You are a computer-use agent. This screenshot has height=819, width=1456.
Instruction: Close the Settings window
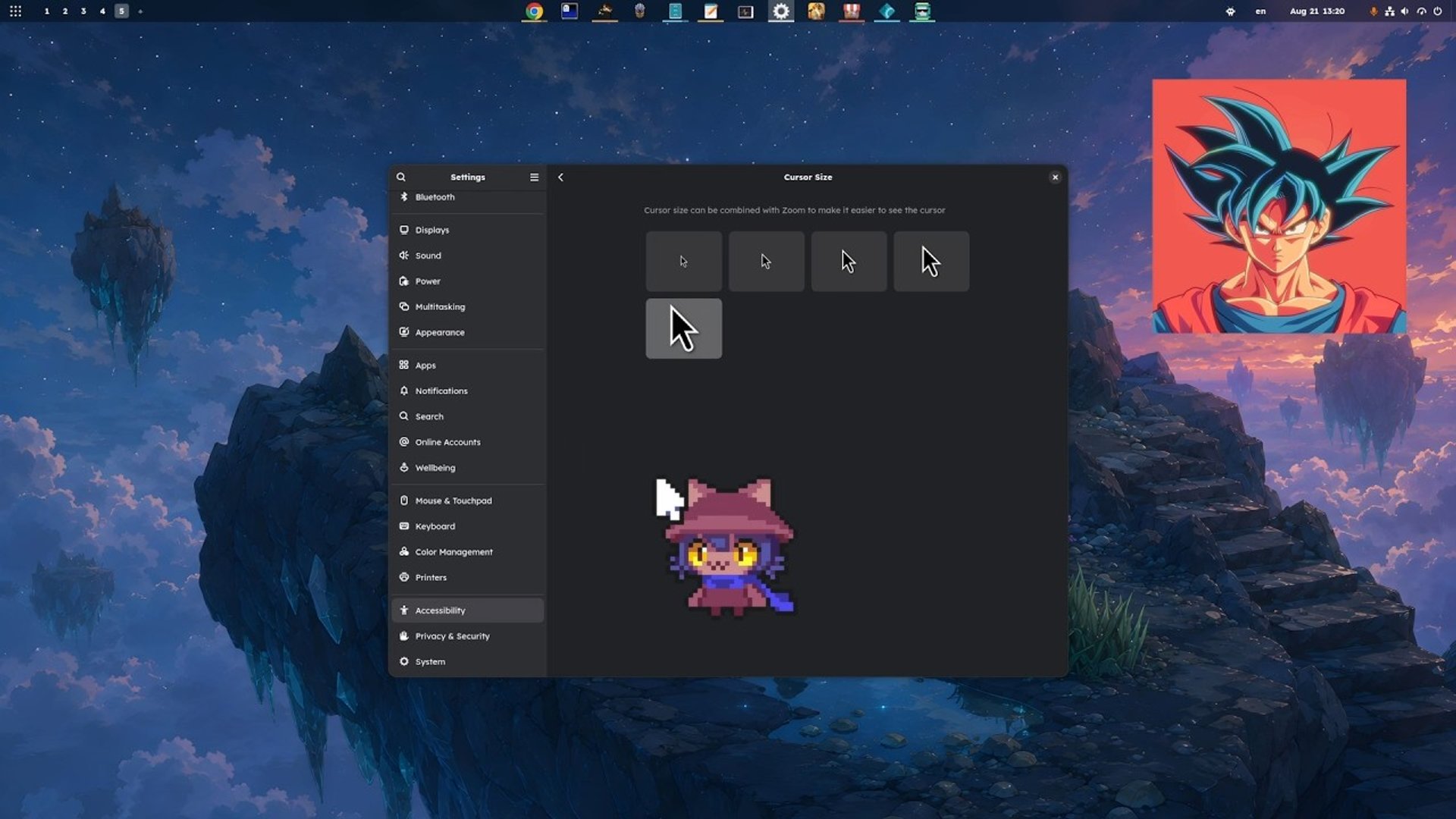(1055, 177)
